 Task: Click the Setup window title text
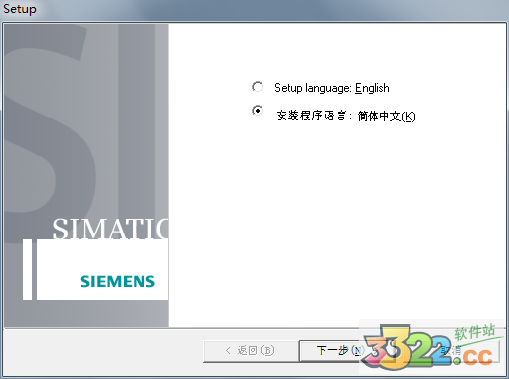coord(20,9)
